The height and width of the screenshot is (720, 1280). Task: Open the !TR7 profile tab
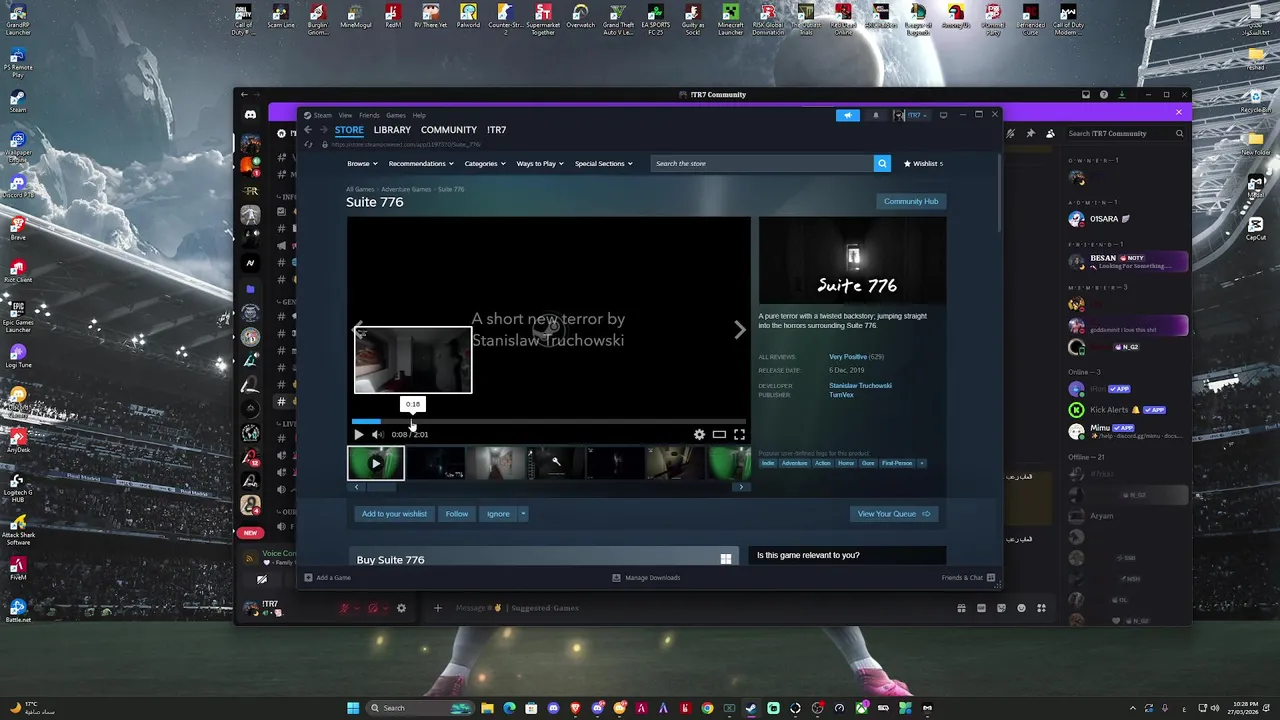[x=496, y=130]
